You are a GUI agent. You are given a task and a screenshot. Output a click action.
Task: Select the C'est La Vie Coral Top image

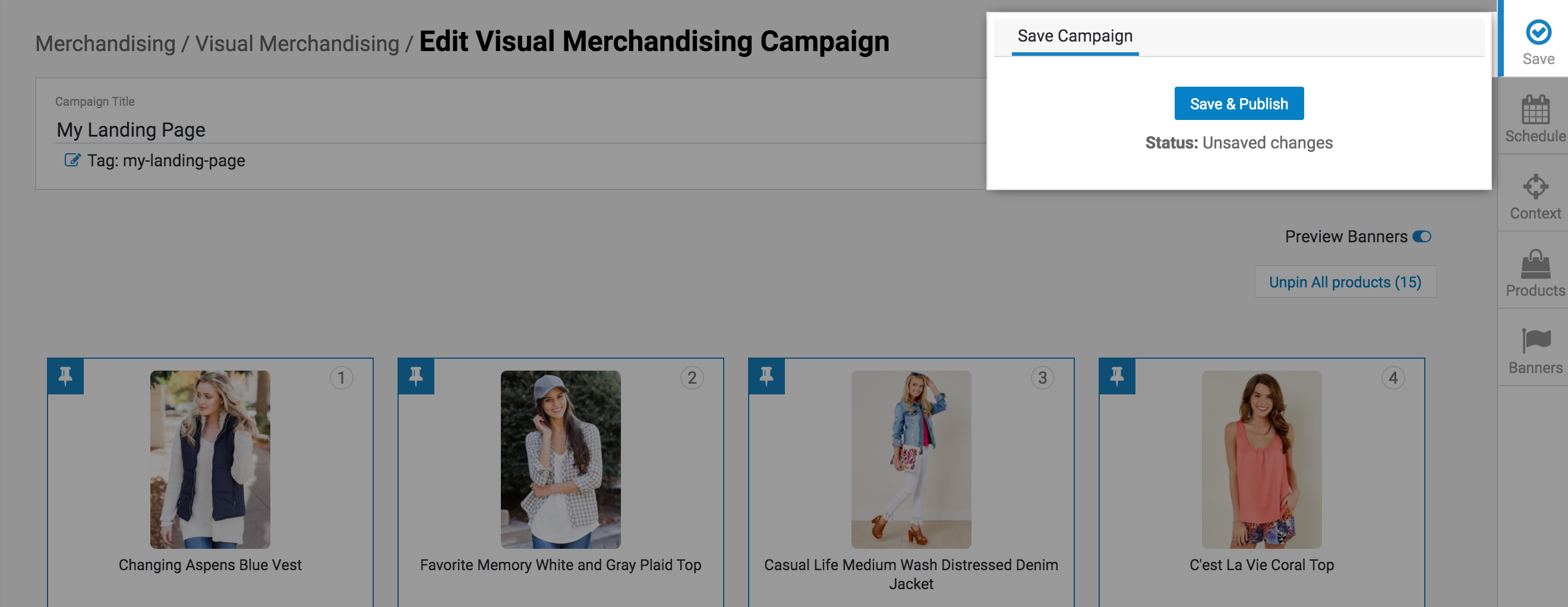tap(1261, 459)
